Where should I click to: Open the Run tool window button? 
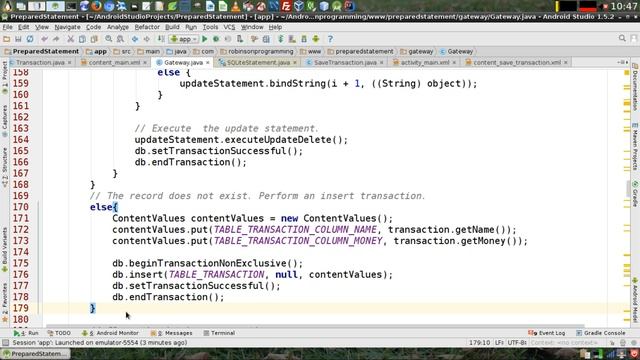[26, 333]
